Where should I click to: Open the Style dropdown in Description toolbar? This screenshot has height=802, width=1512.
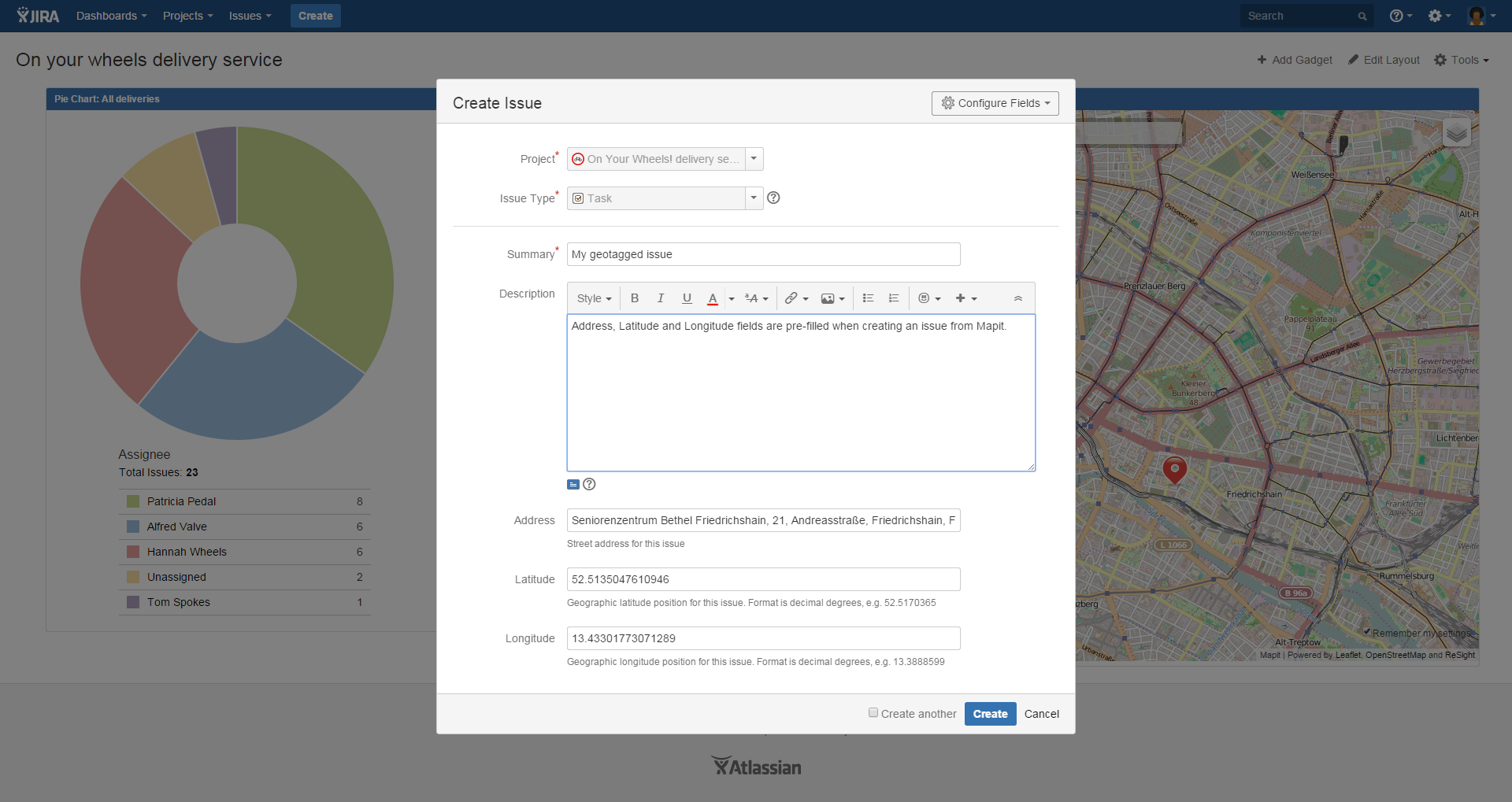593,298
